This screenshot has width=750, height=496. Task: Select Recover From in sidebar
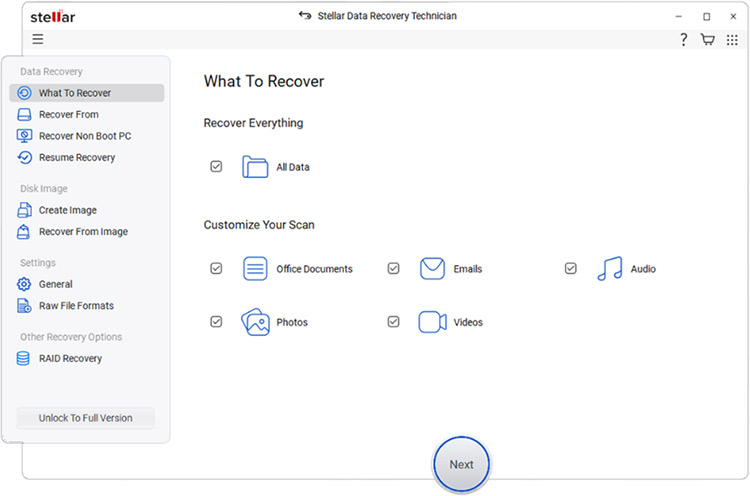pyautogui.click(x=68, y=115)
